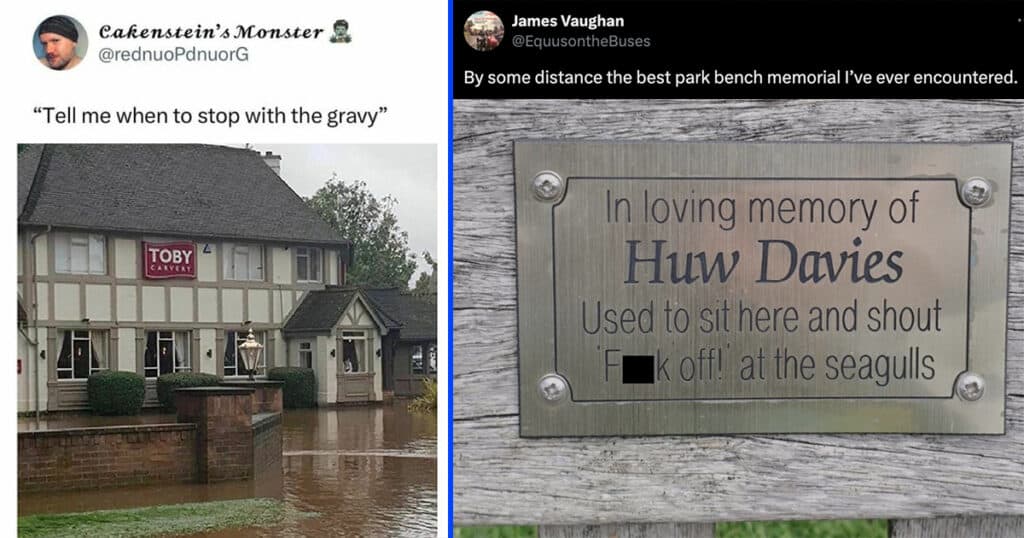Click the blacked-out censor box on plaque

638,370
